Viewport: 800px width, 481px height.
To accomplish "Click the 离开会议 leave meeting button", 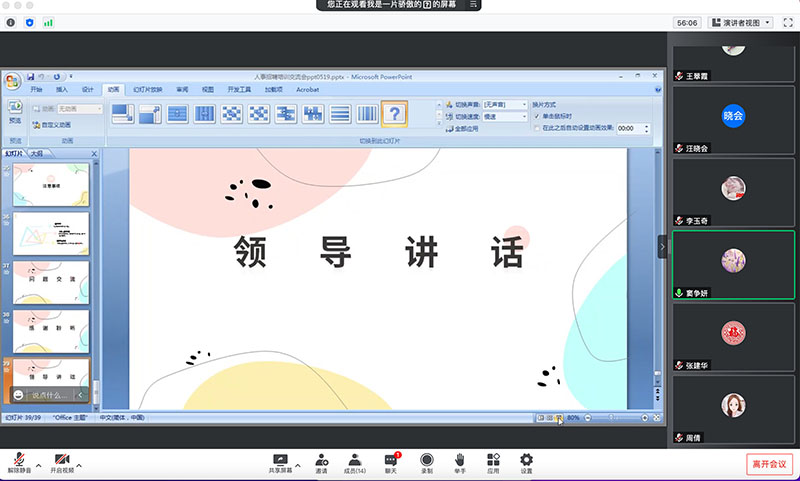I will coord(769,464).
